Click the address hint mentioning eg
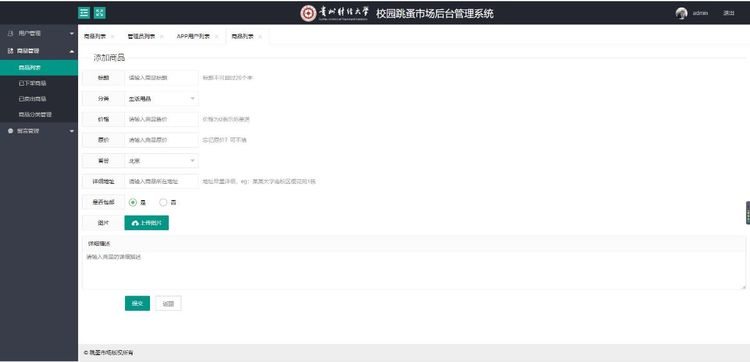The height and width of the screenshot is (362, 750). pyautogui.click(x=259, y=182)
